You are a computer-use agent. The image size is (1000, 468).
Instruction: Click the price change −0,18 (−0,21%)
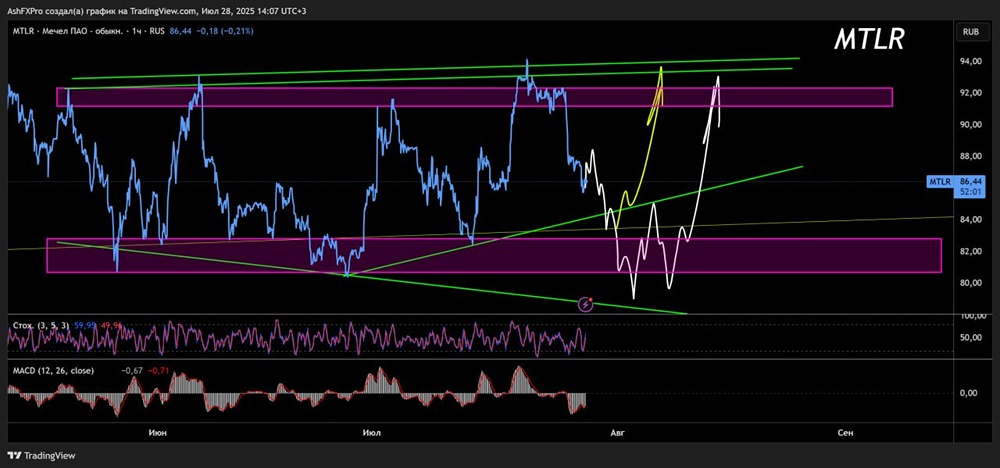[223, 31]
